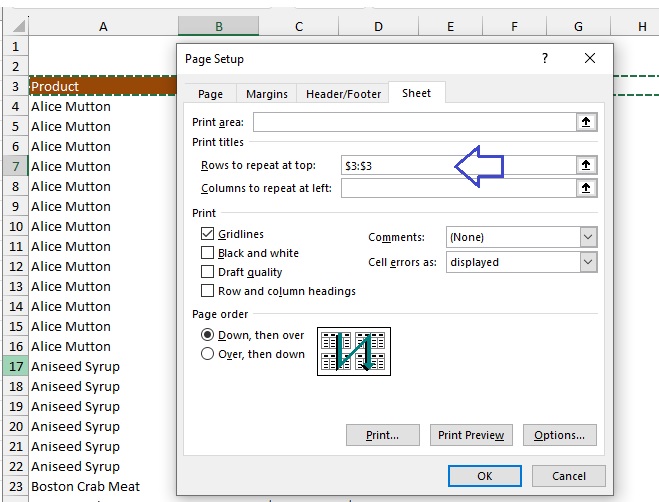Select row 23 header
The image size is (659, 502).
(x=16, y=486)
